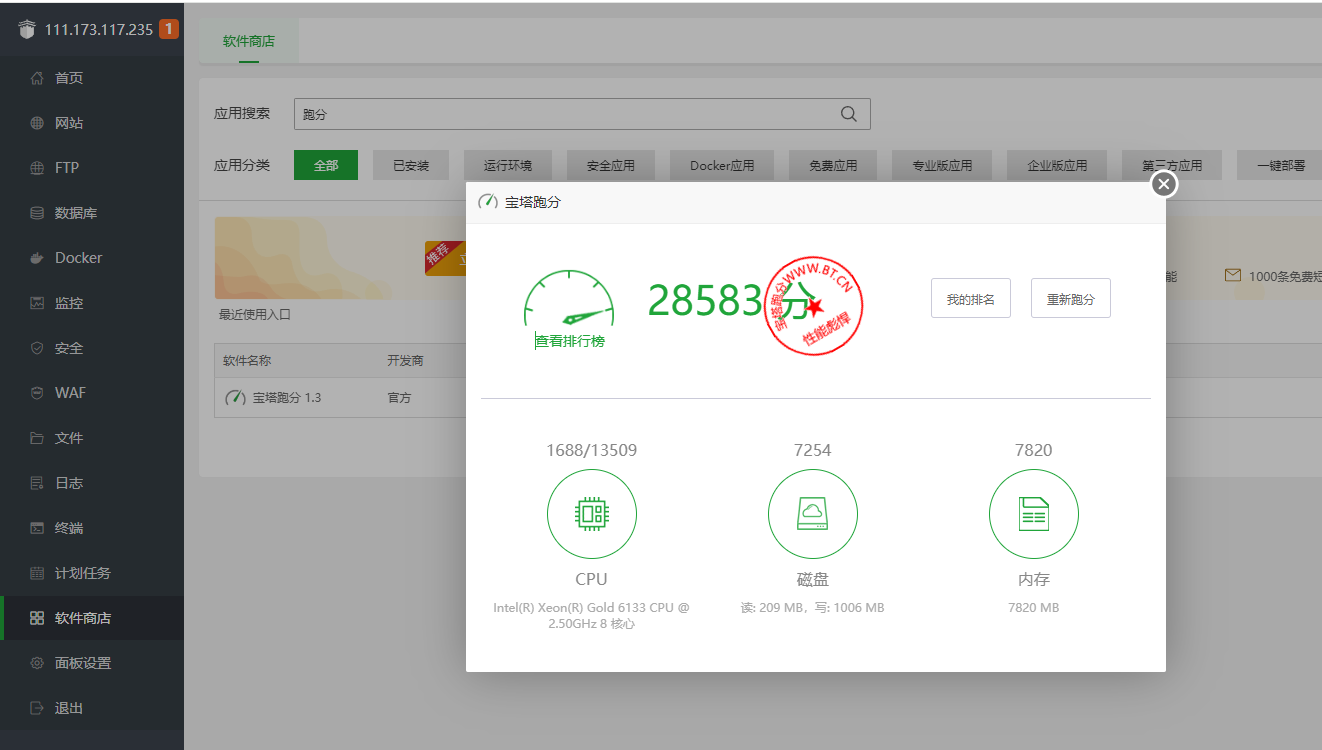Screen dimensions: 1322x750
Task: Click the terminal icon beside 终端
Action: (x=37, y=528)
